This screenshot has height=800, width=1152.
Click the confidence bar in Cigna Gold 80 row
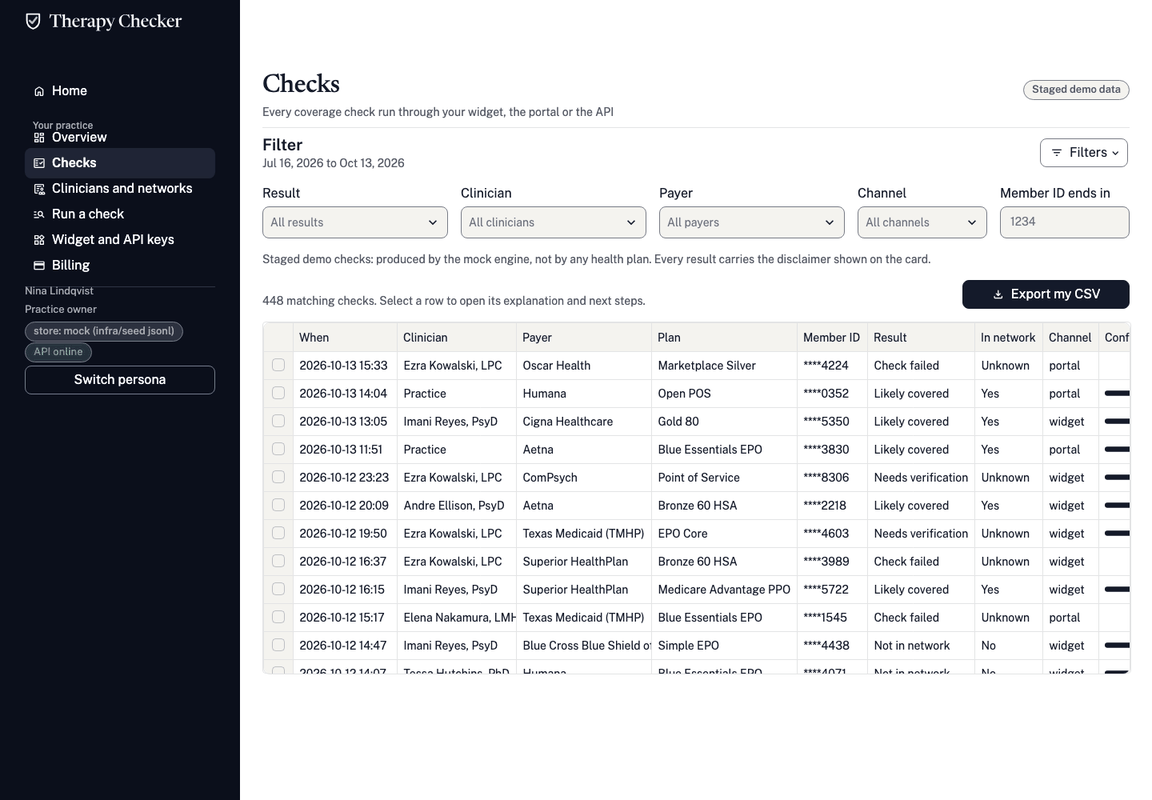[x=1117, y=422]
